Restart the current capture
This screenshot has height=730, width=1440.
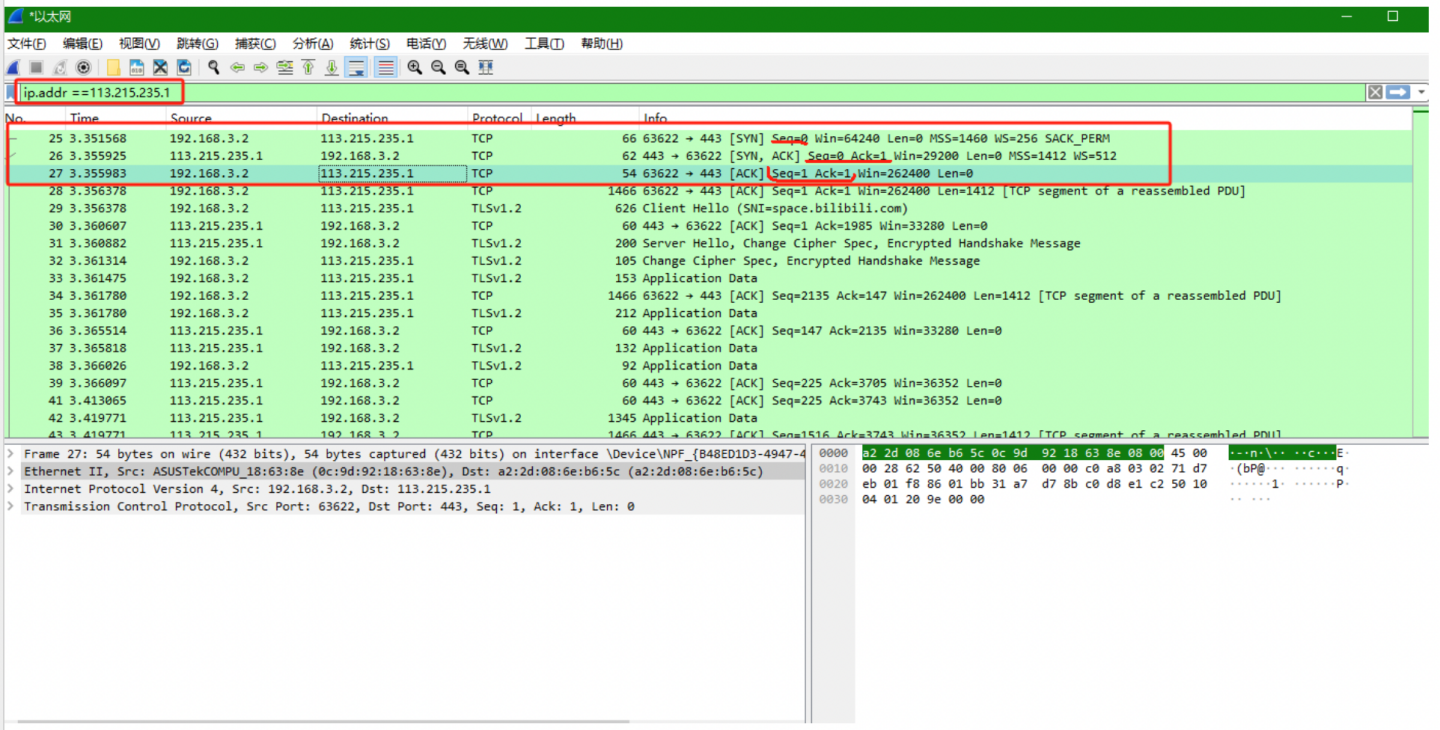60,68
